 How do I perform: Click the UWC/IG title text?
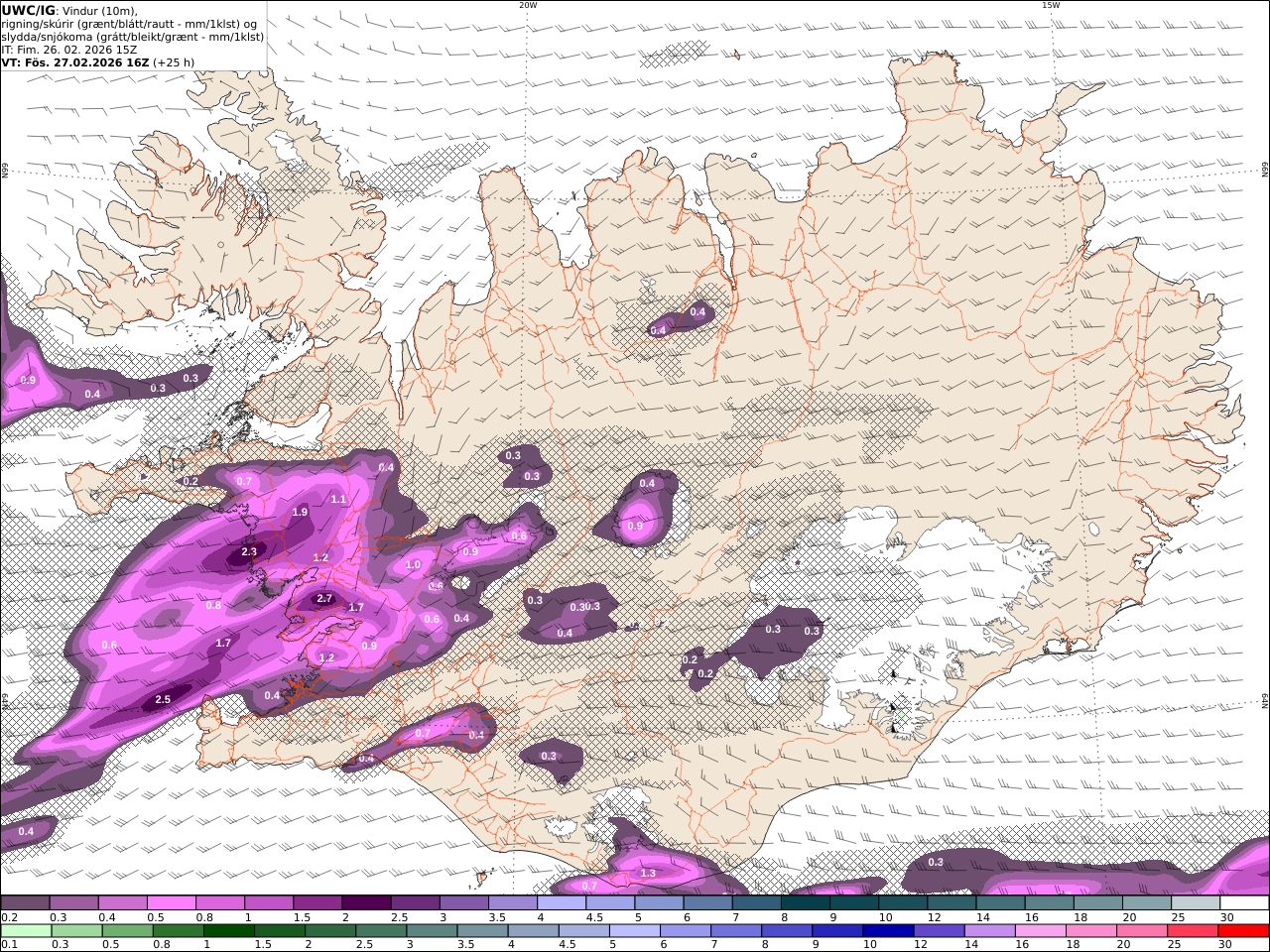click(29, 11)
